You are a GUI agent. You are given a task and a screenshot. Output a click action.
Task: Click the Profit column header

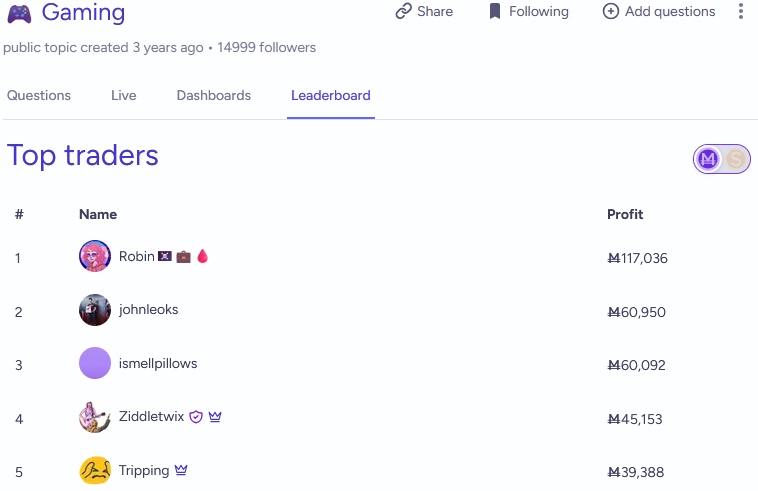tap(625, 214)
